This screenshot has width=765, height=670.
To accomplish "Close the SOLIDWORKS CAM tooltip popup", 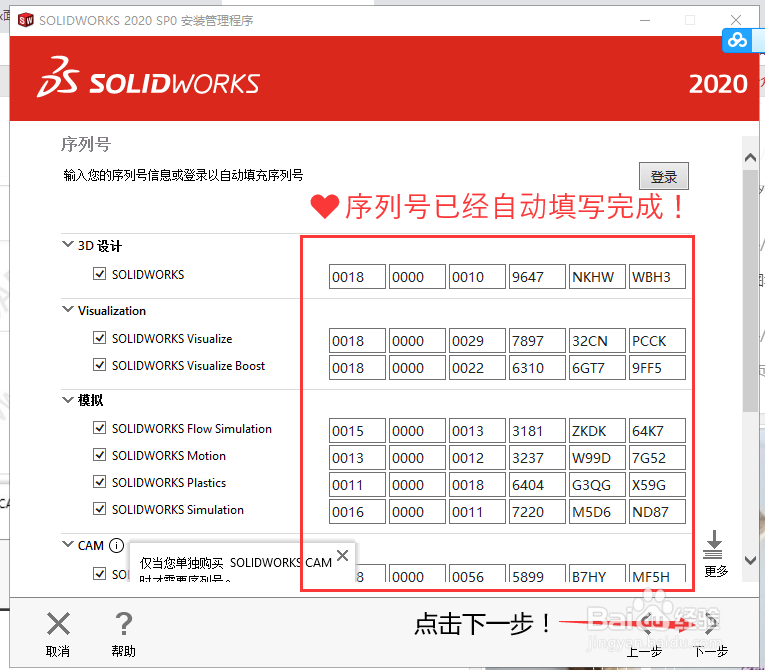I will [x=342, y=555].
